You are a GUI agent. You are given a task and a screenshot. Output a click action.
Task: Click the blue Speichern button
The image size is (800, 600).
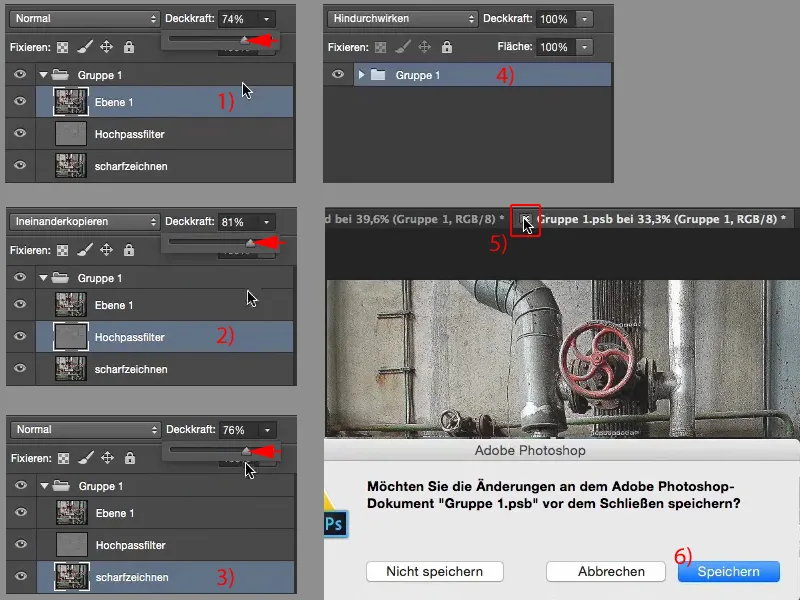(x=729, y=571)
